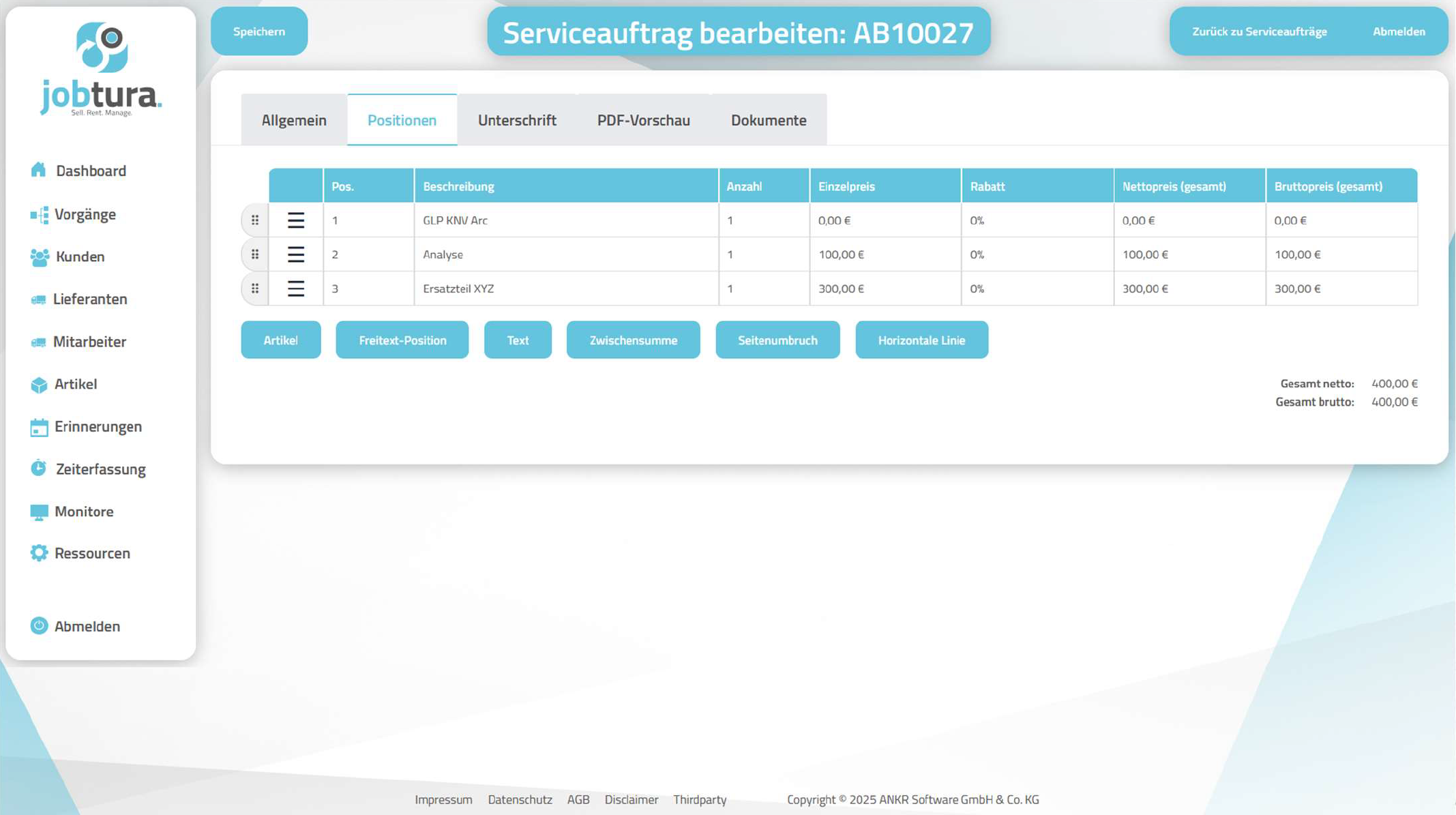This screenshot has width=1456, height=815.
Task: Add a Freitext-Position
Action: pyautogui.click(x=402, y=340)
